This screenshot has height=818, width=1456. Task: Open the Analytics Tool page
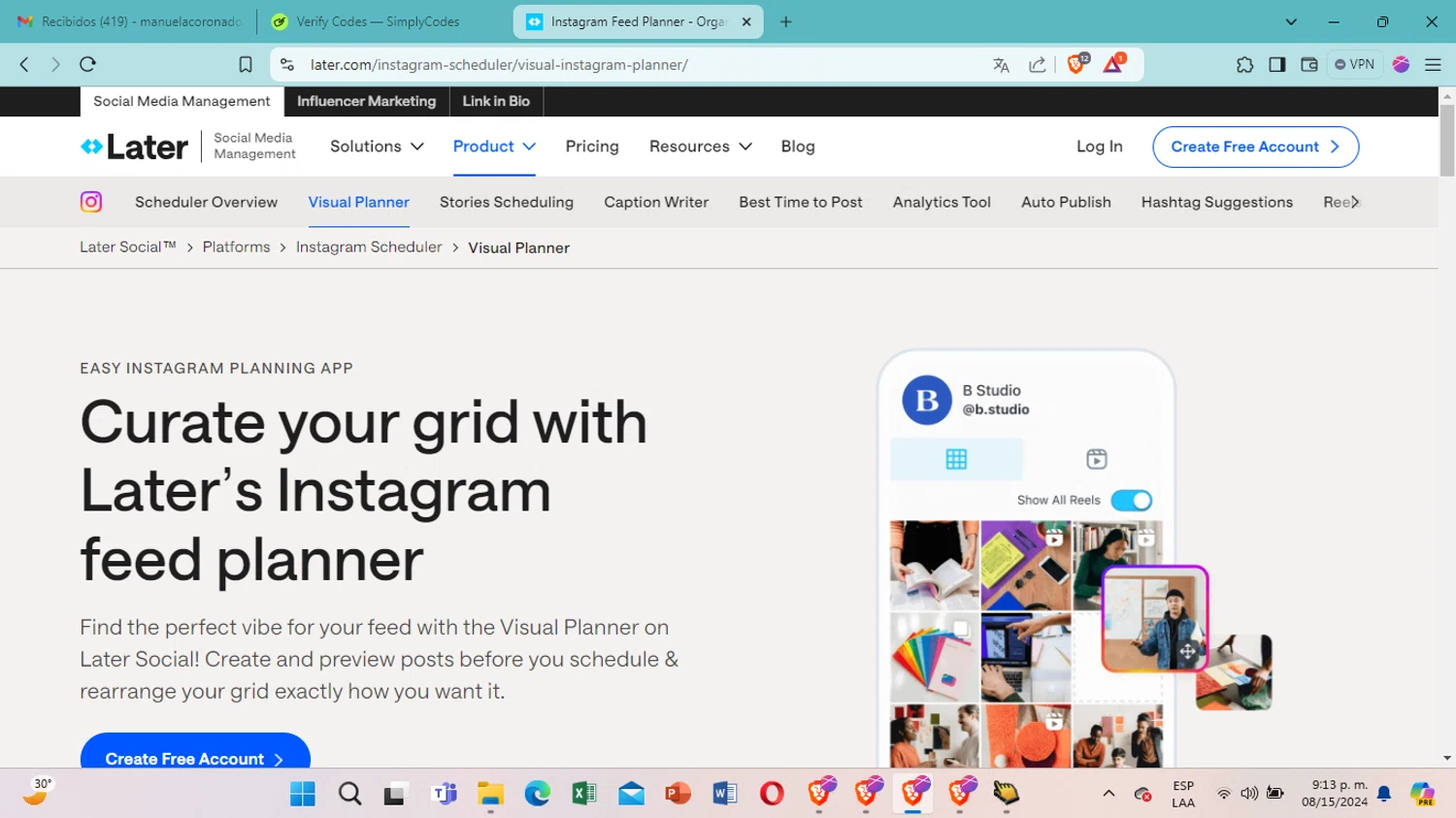tap(942, 202)
